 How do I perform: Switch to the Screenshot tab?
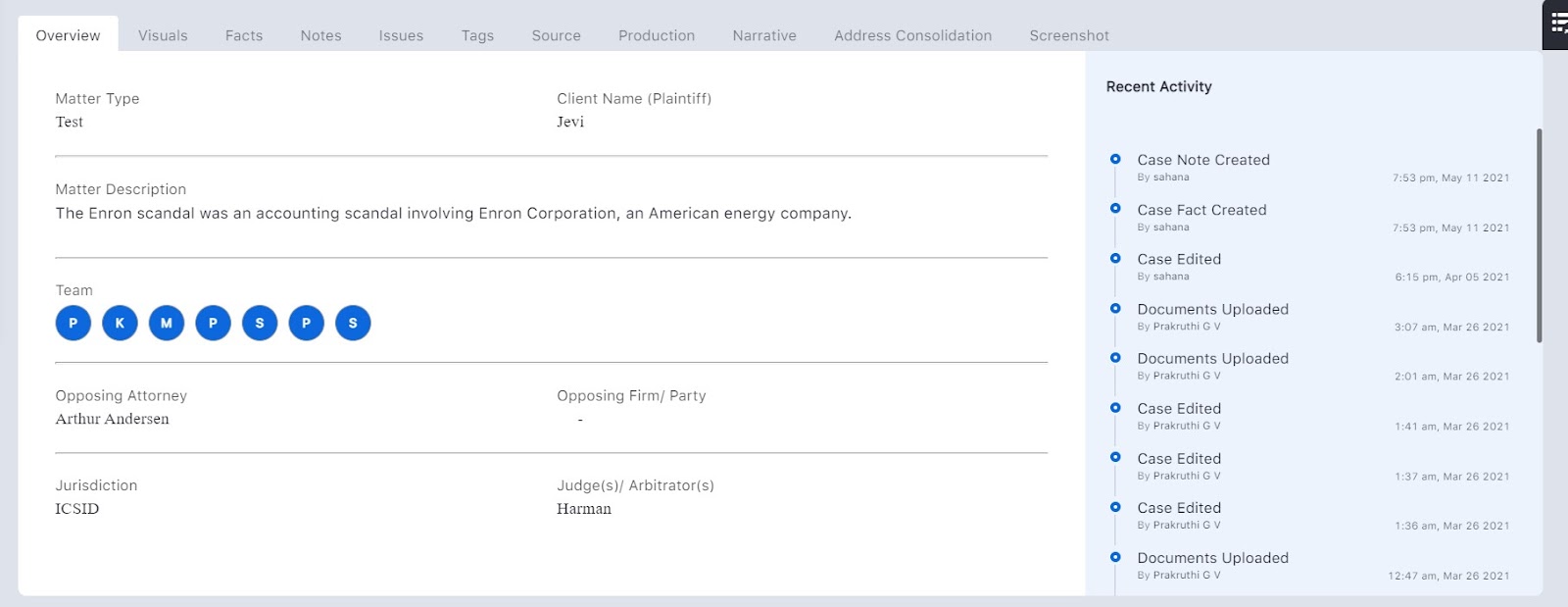pyautogui.click(x=1069, y=35)
